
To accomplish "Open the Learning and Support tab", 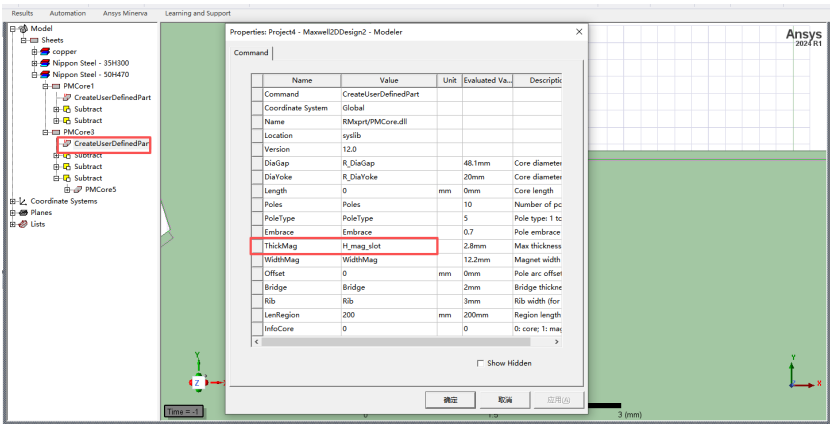I will 197,13.
